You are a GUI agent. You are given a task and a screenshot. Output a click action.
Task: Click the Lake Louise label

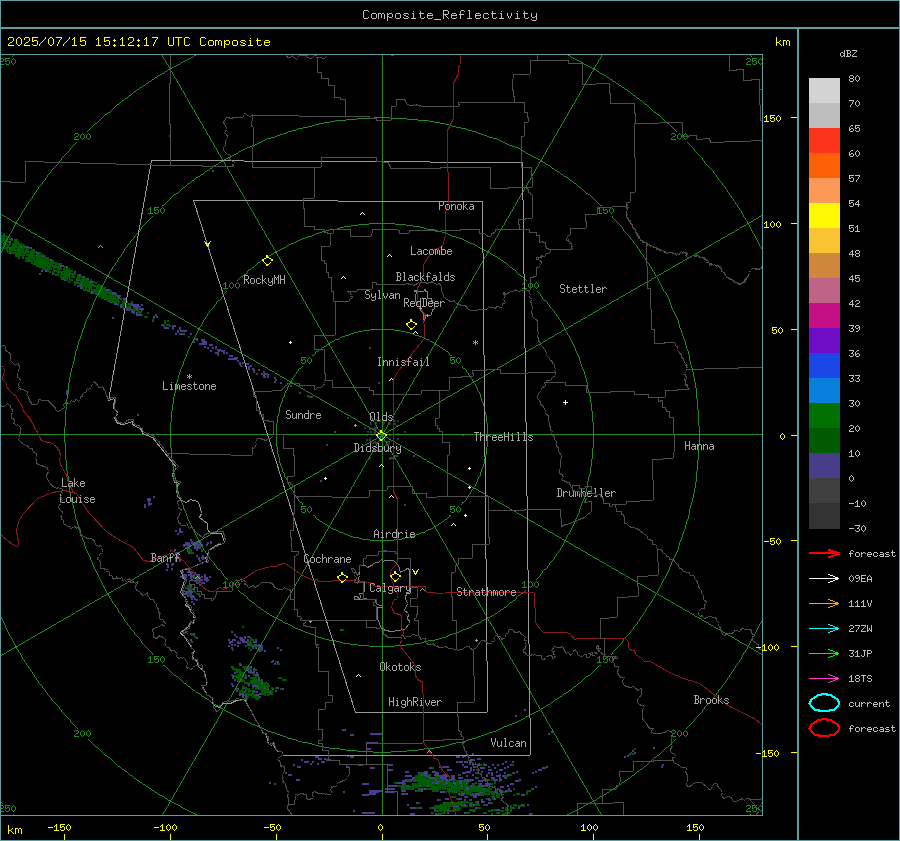point(77,491)
